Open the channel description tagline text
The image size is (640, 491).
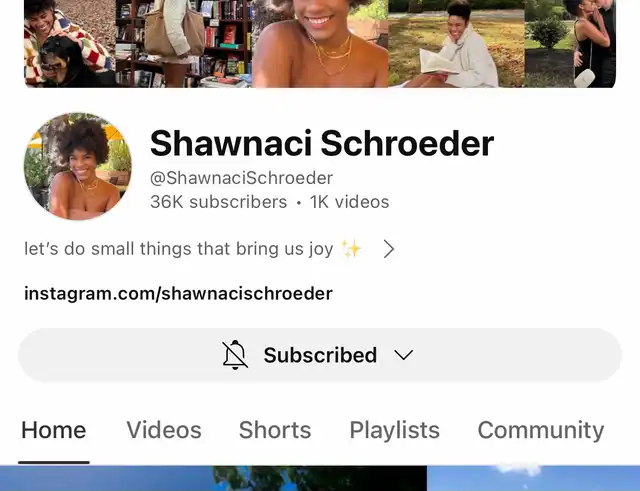(179, 249)
